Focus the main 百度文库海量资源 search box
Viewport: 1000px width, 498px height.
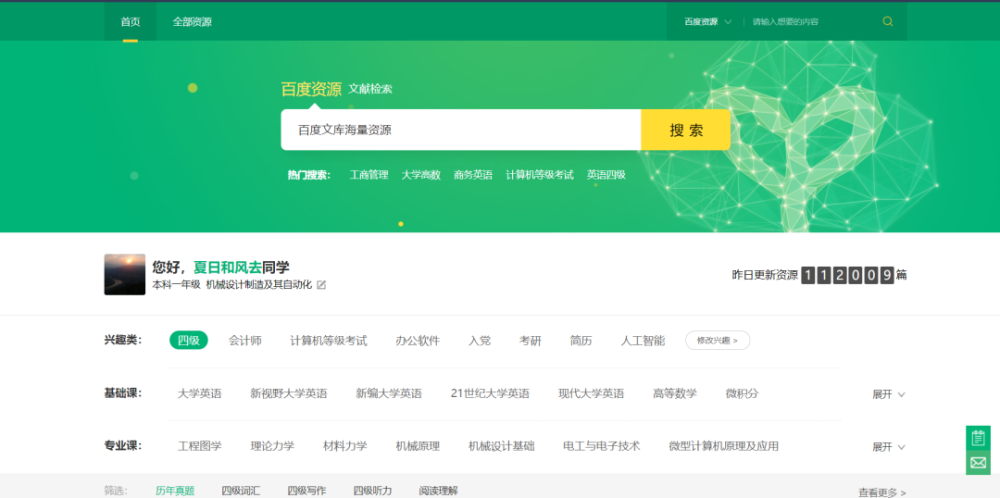click(461, 130)
